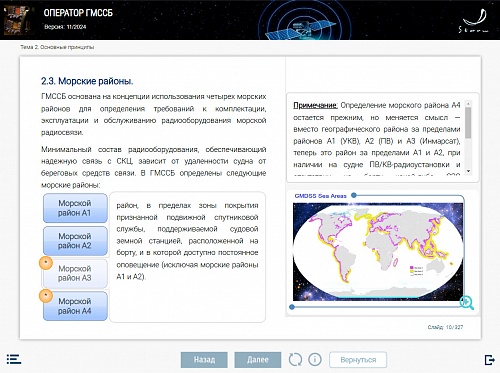The image size is (500, 373).
Task: Click the circular refresh arrows icon
Action: click(295, 360)
